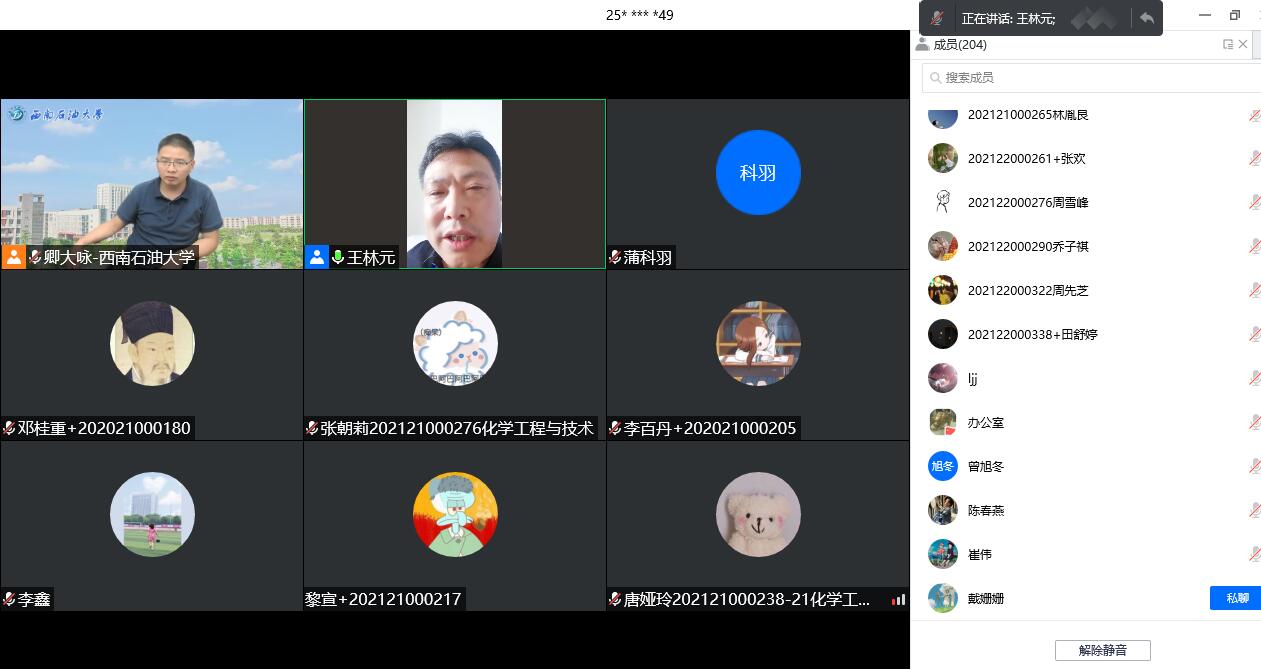Click the orange host icon on 卿大咏's tile
Viewport: 1261px width, 669px height.
coord(14,257)
